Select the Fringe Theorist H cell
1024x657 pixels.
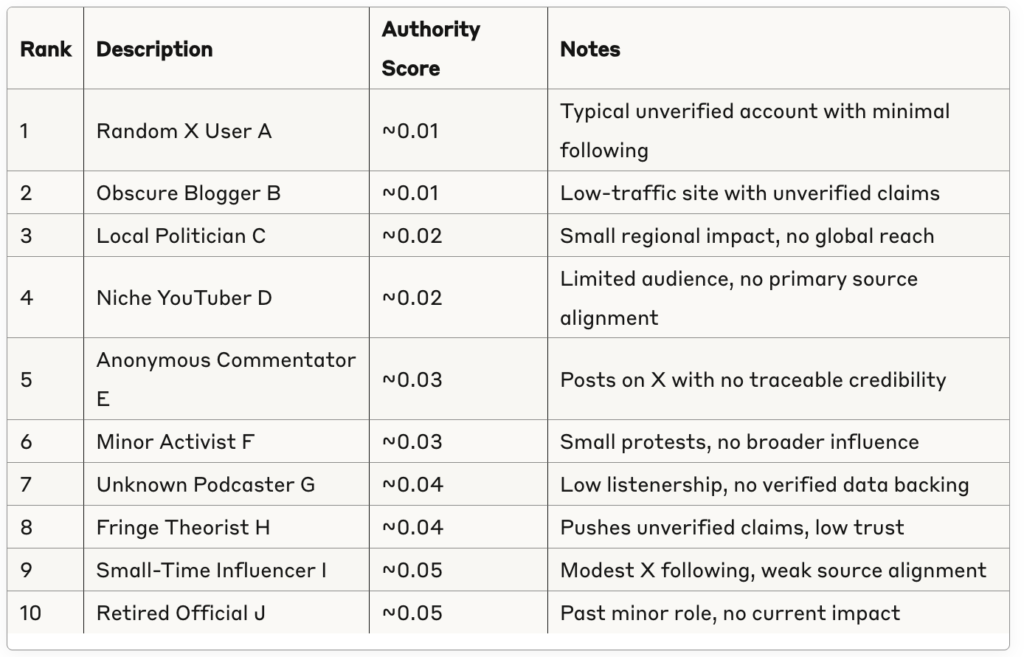coord(226,527)
